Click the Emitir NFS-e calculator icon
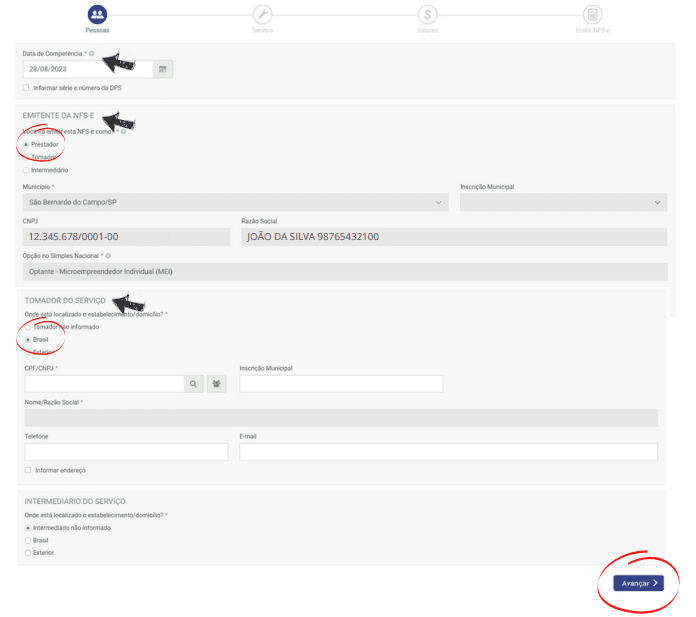This screenshot has width=696, height=617. 593,14
